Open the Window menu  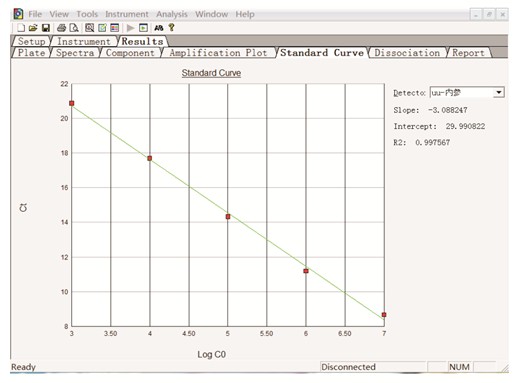click(211, 14)
